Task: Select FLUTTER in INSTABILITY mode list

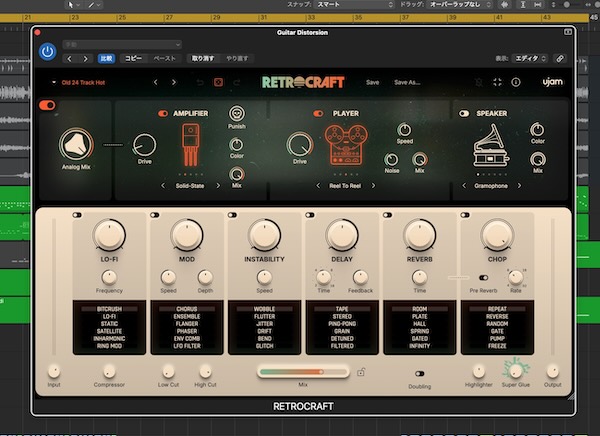Action: click(264, 317)
